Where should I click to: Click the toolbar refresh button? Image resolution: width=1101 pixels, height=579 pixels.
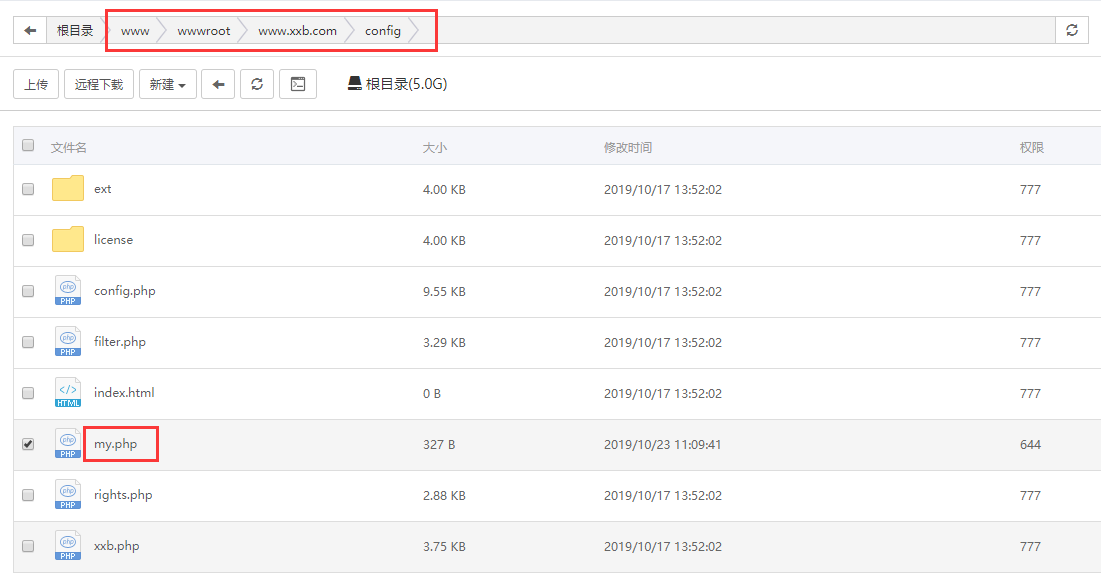click(x=257, y=85)
